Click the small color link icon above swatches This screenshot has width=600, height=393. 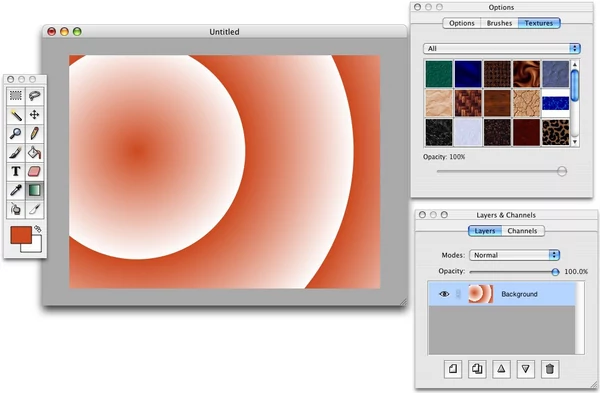point(38,229)
